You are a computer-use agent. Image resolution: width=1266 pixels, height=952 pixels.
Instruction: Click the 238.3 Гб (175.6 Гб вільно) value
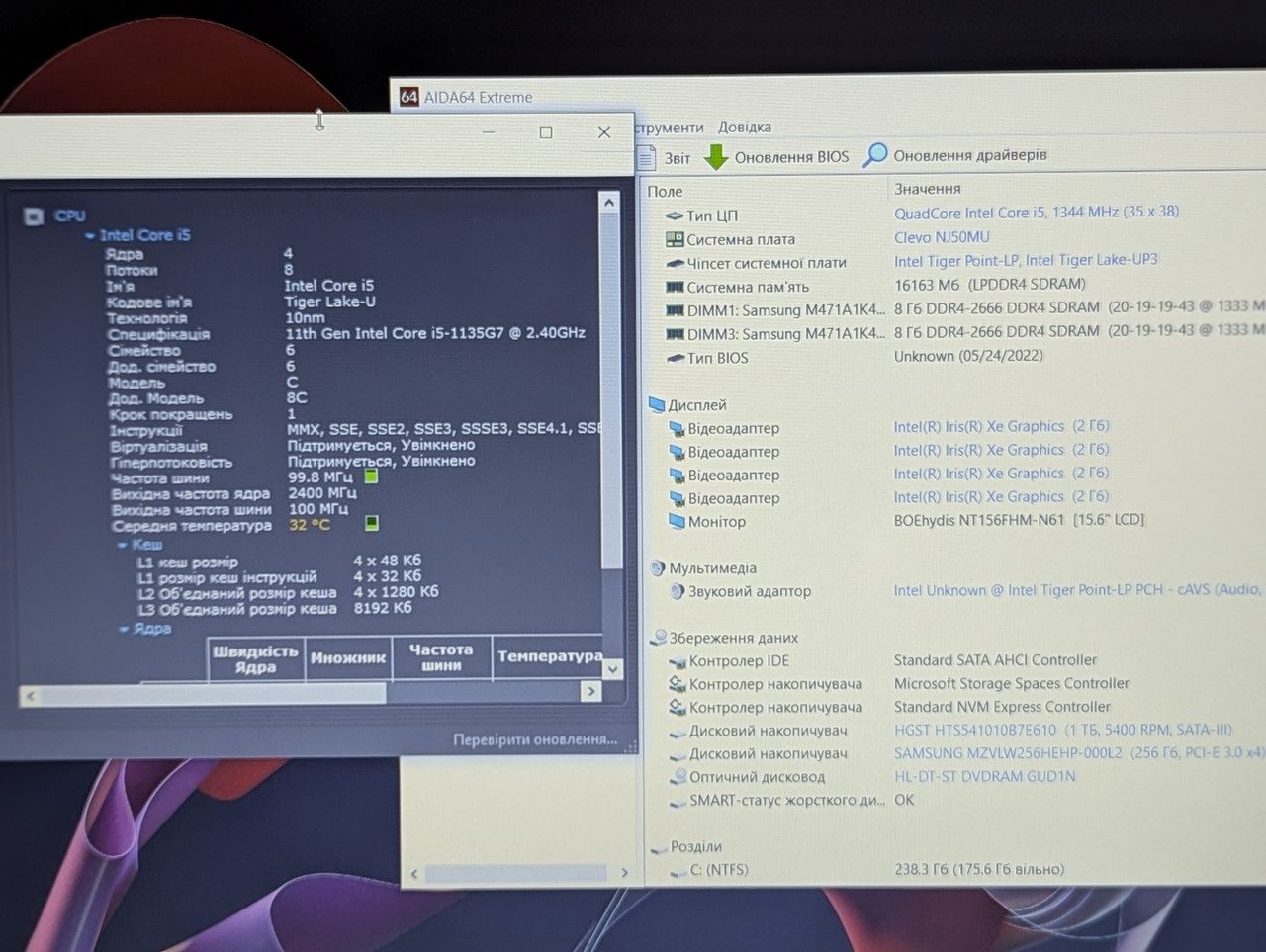979,869
